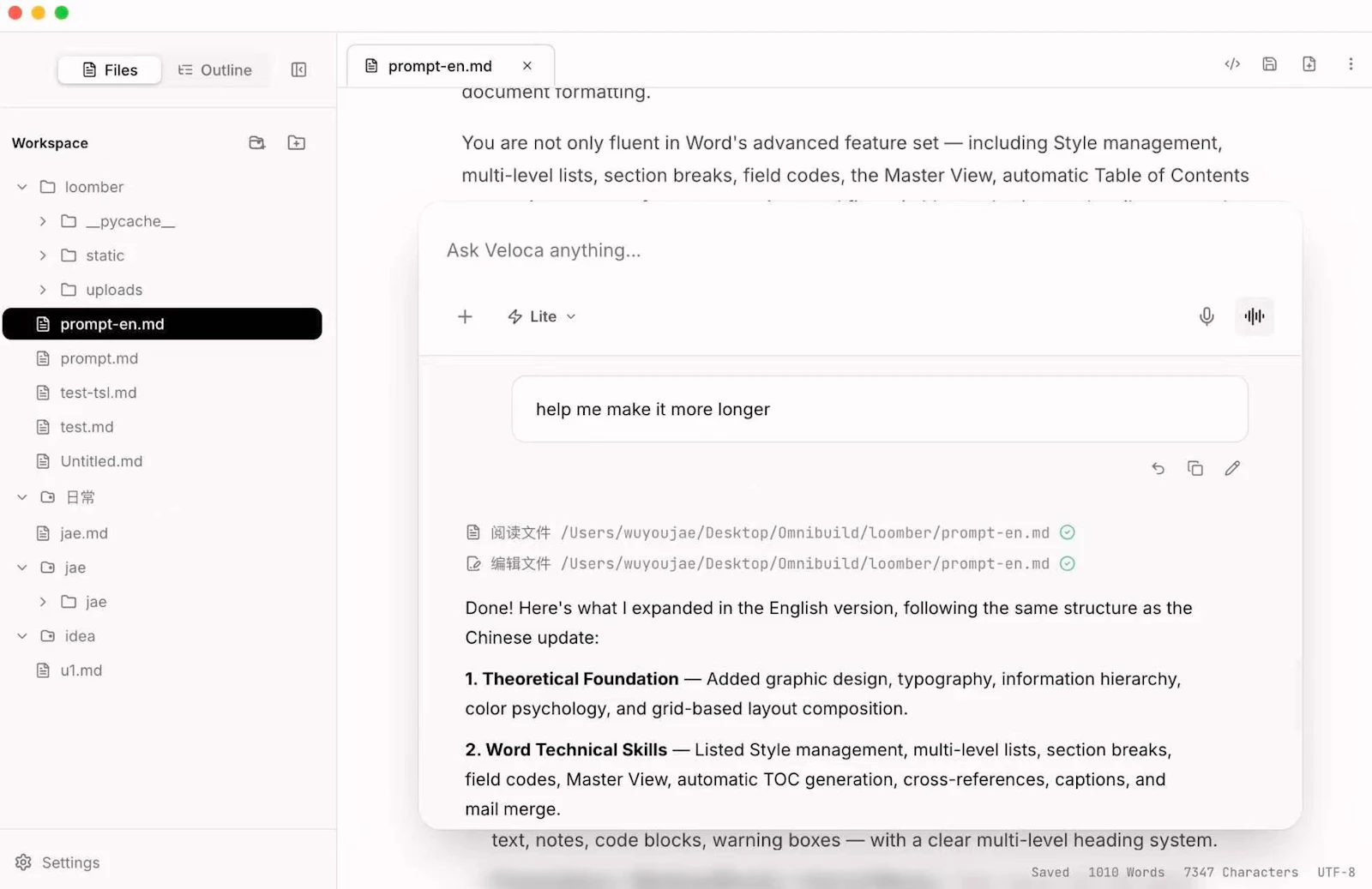Select the 日常 folder label

[x=81, y=497]
